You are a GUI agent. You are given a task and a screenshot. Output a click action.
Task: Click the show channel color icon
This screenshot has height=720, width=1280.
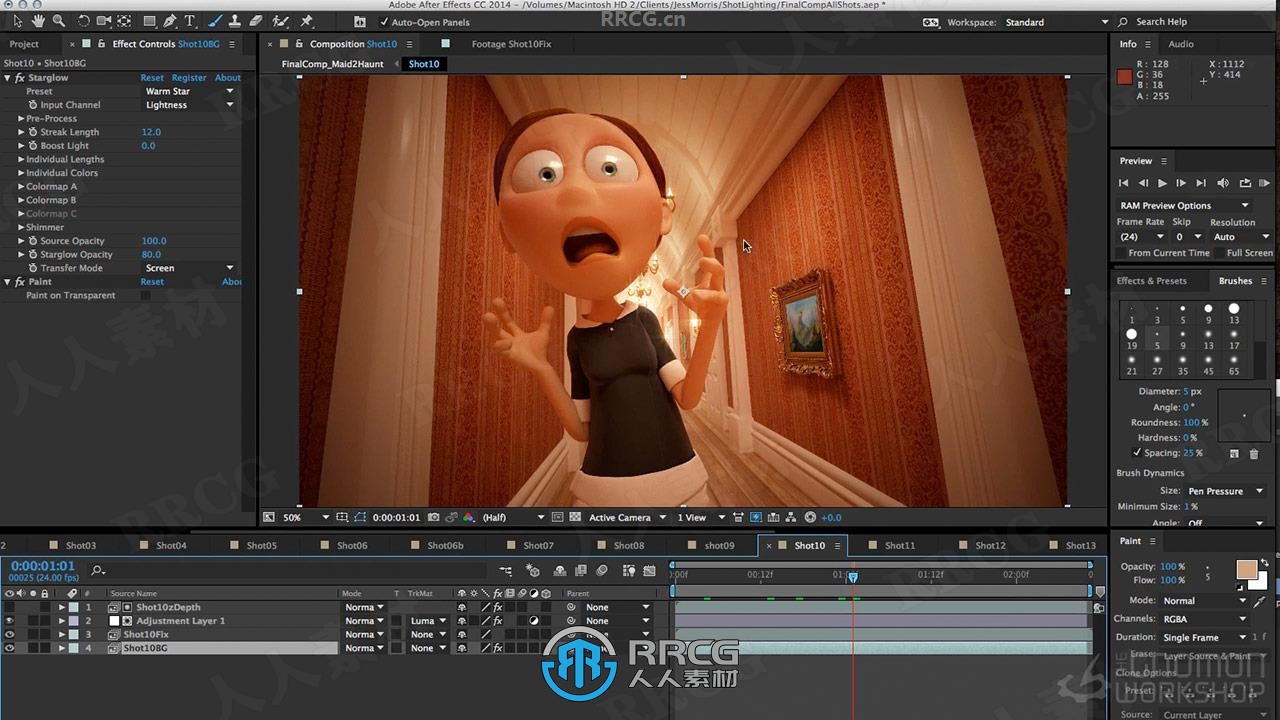[468, 517]
